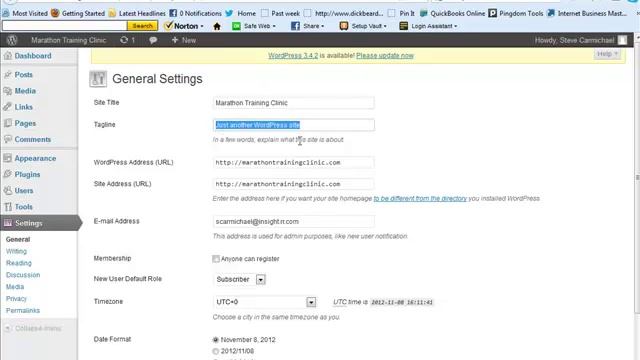Click the Plugins icon in sidebar
Screen dimensions: 640x360
[x=8, y=174]
